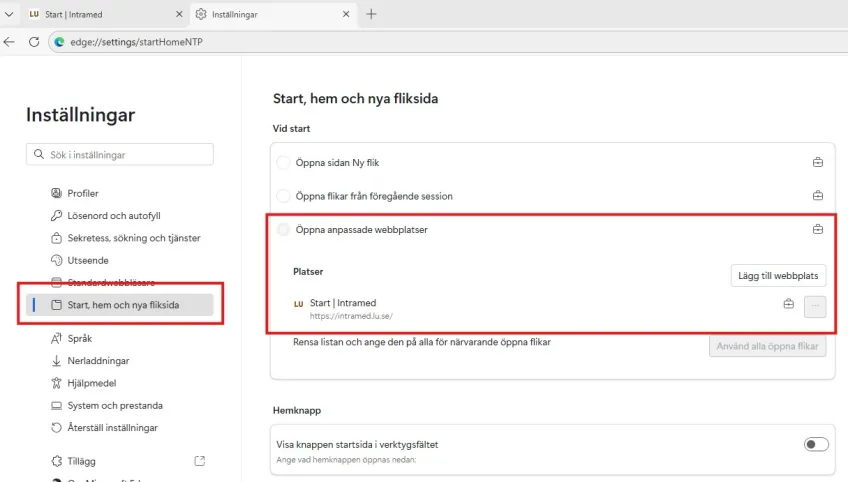Click the Utseende palette icon
The height and width of the screenshot is (482, 848).
(56, 260)
